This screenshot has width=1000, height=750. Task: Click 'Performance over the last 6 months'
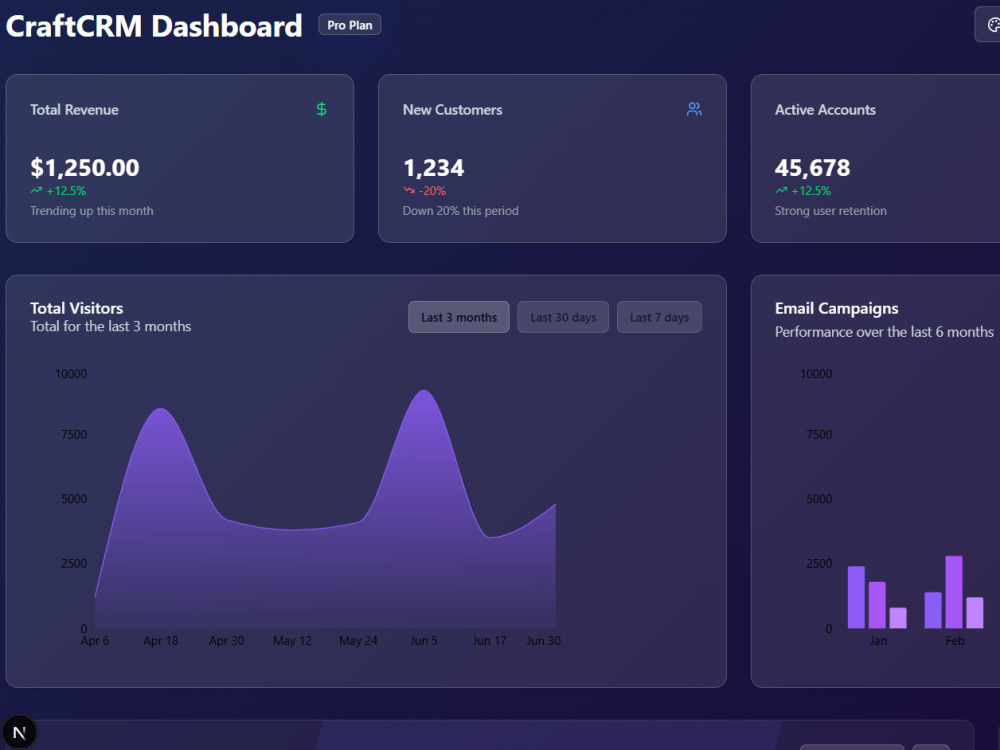(884, 332)
